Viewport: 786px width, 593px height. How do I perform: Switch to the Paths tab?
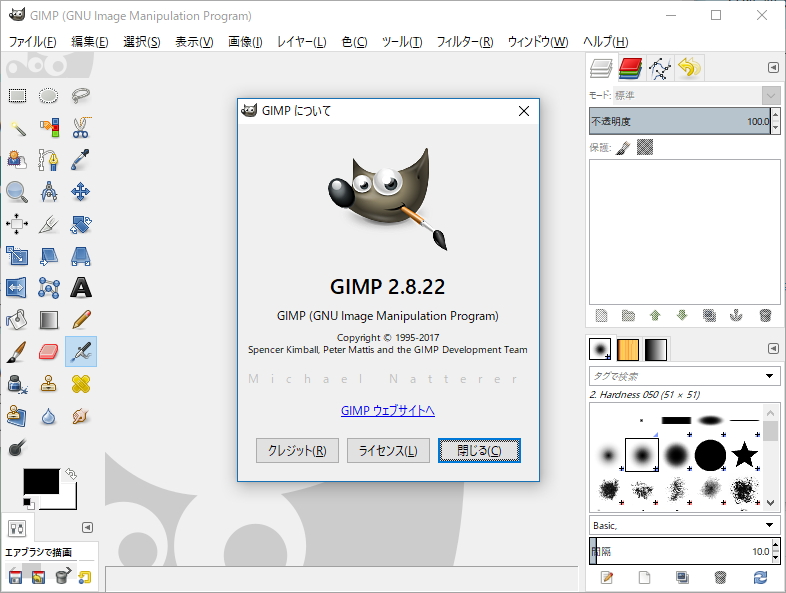coord(660,68)
